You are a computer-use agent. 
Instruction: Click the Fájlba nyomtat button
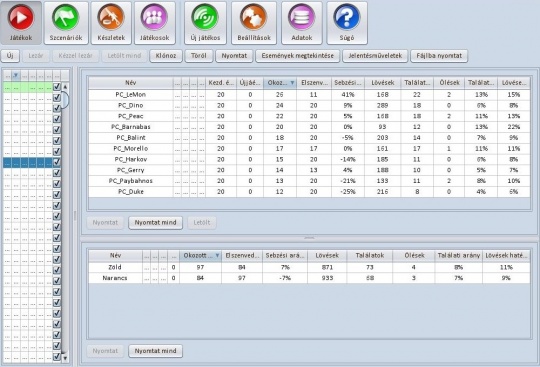[x=439, y=56]
